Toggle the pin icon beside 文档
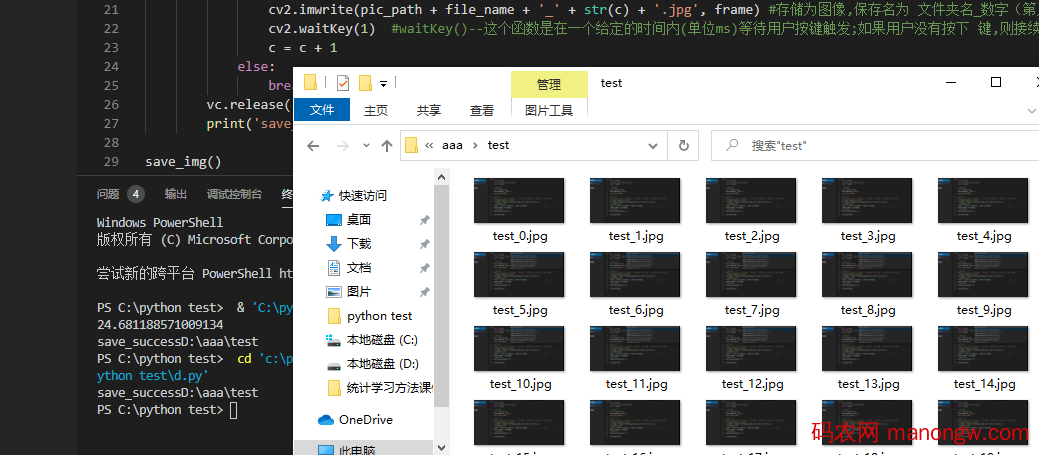1039x455 pixels. [424, 268]
